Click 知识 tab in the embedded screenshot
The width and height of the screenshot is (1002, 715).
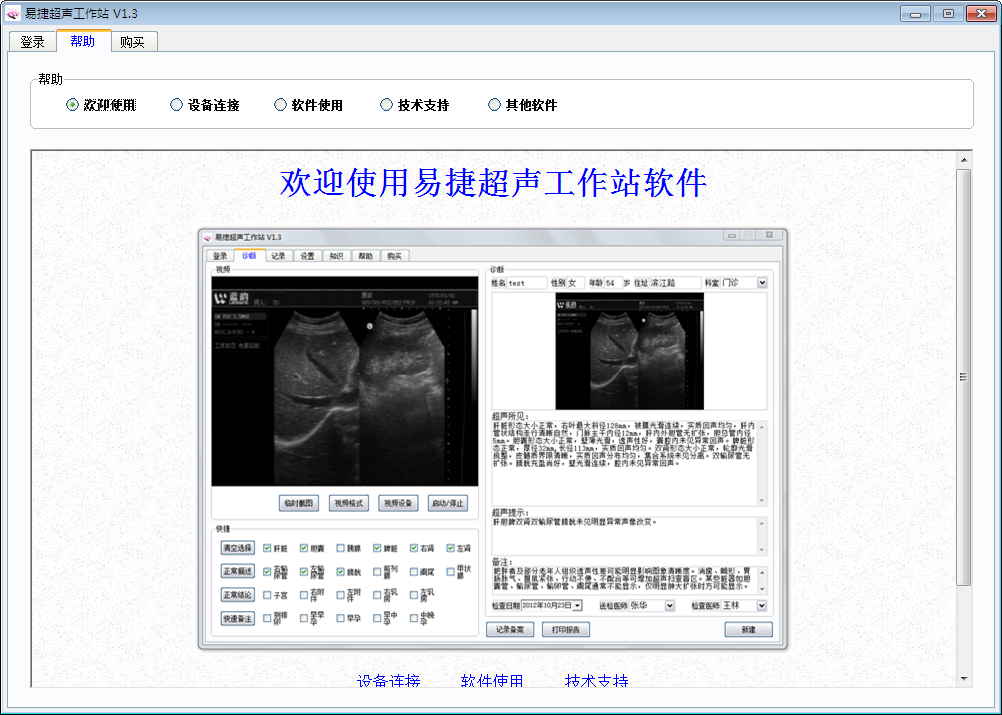point(336,256)
